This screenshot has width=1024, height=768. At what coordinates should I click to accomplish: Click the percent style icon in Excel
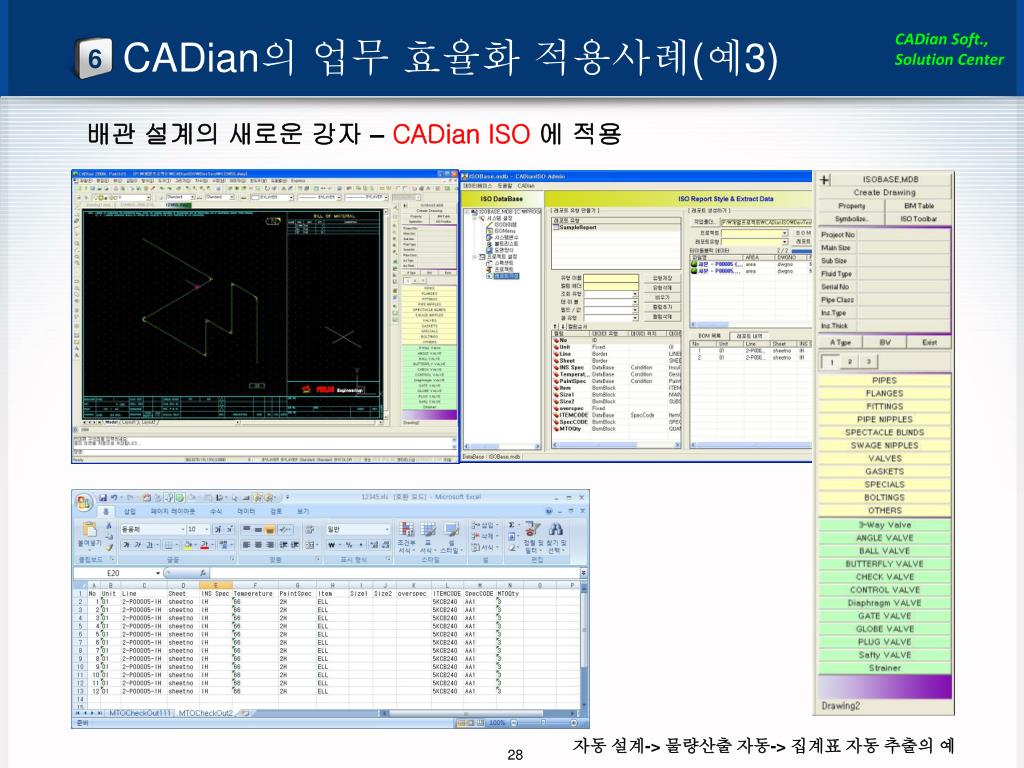tap(349, 545)
